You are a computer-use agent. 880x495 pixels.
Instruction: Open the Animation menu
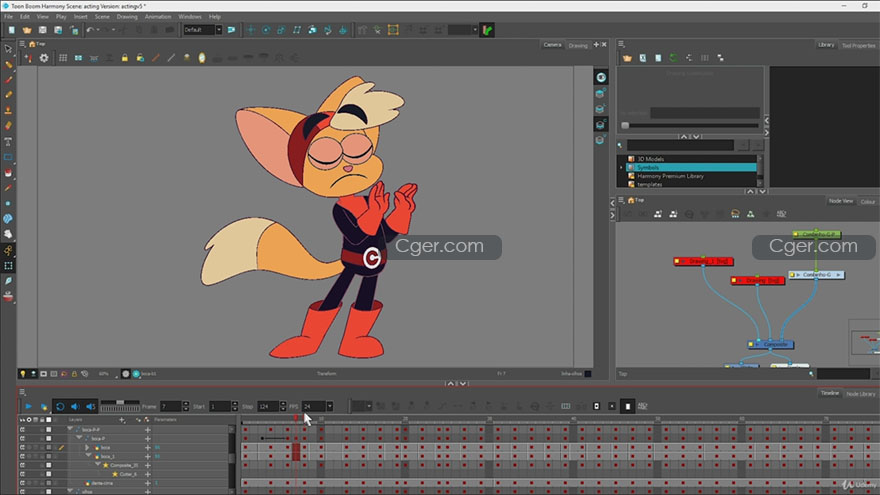pos(158,17)
